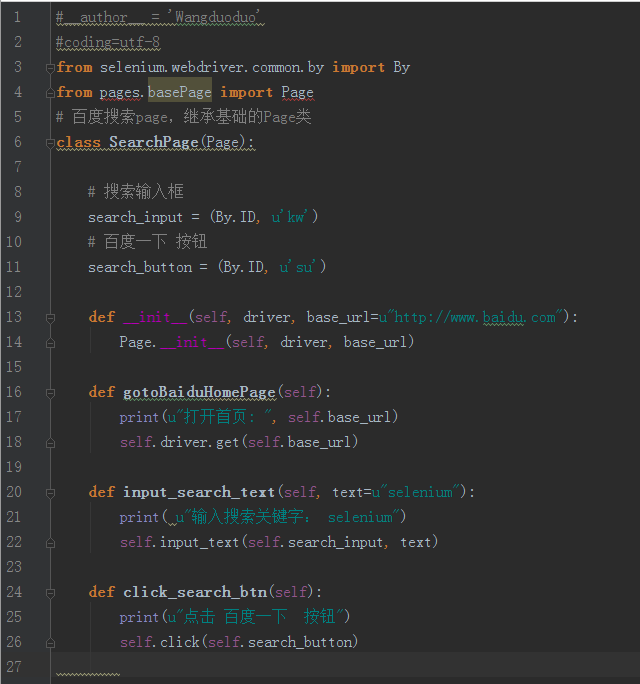This screenshot has width=640, height=684.
Task: Click line number 27 in the gutter
Action: (x=14, y=667)
